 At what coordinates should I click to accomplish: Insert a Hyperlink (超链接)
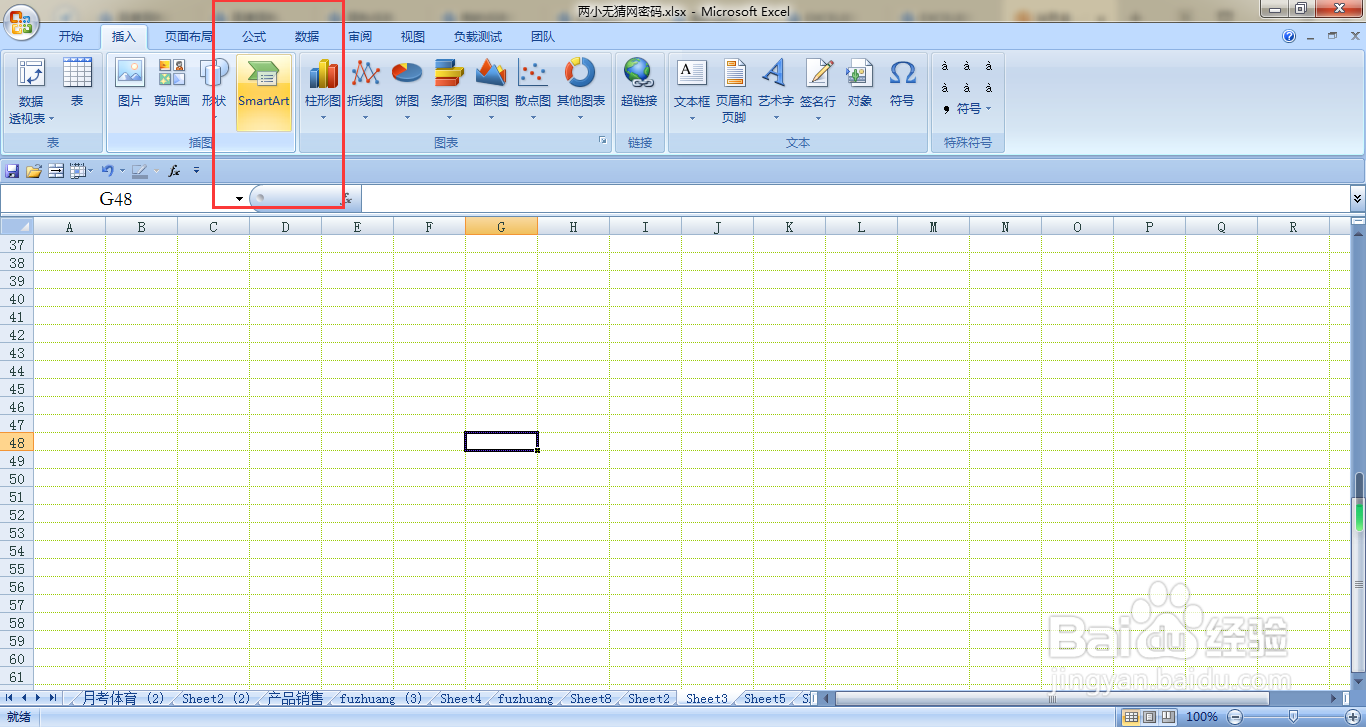click(x=639, y=91)
